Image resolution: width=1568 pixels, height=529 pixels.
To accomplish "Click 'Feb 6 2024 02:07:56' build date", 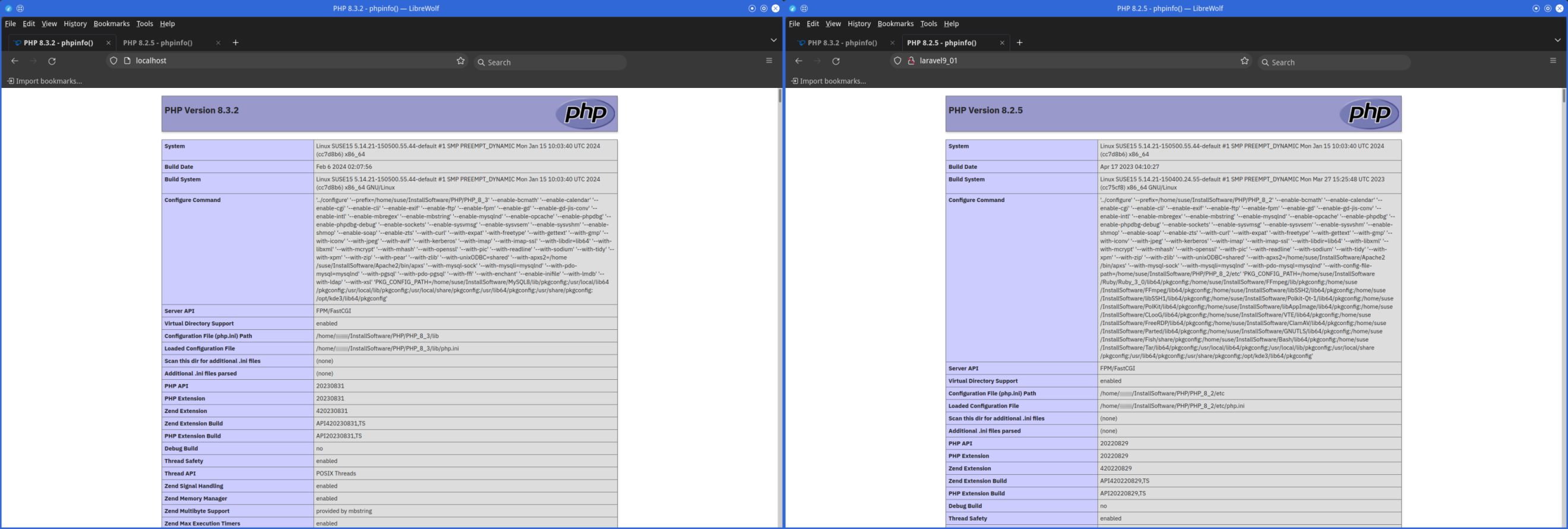I will coord(344,167).
